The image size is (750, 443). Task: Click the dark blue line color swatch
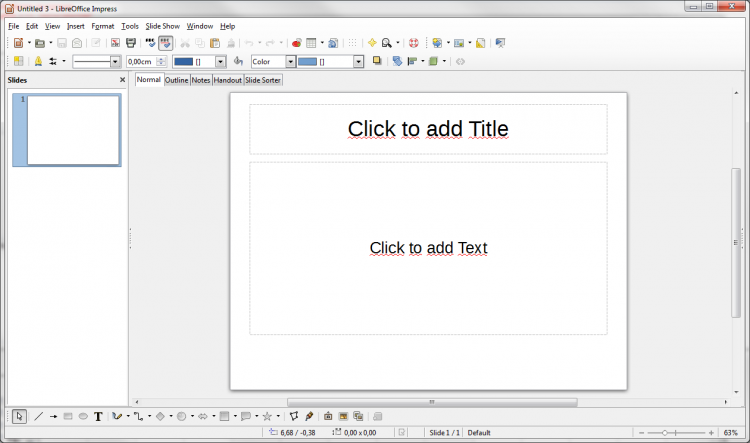point(183,61)
